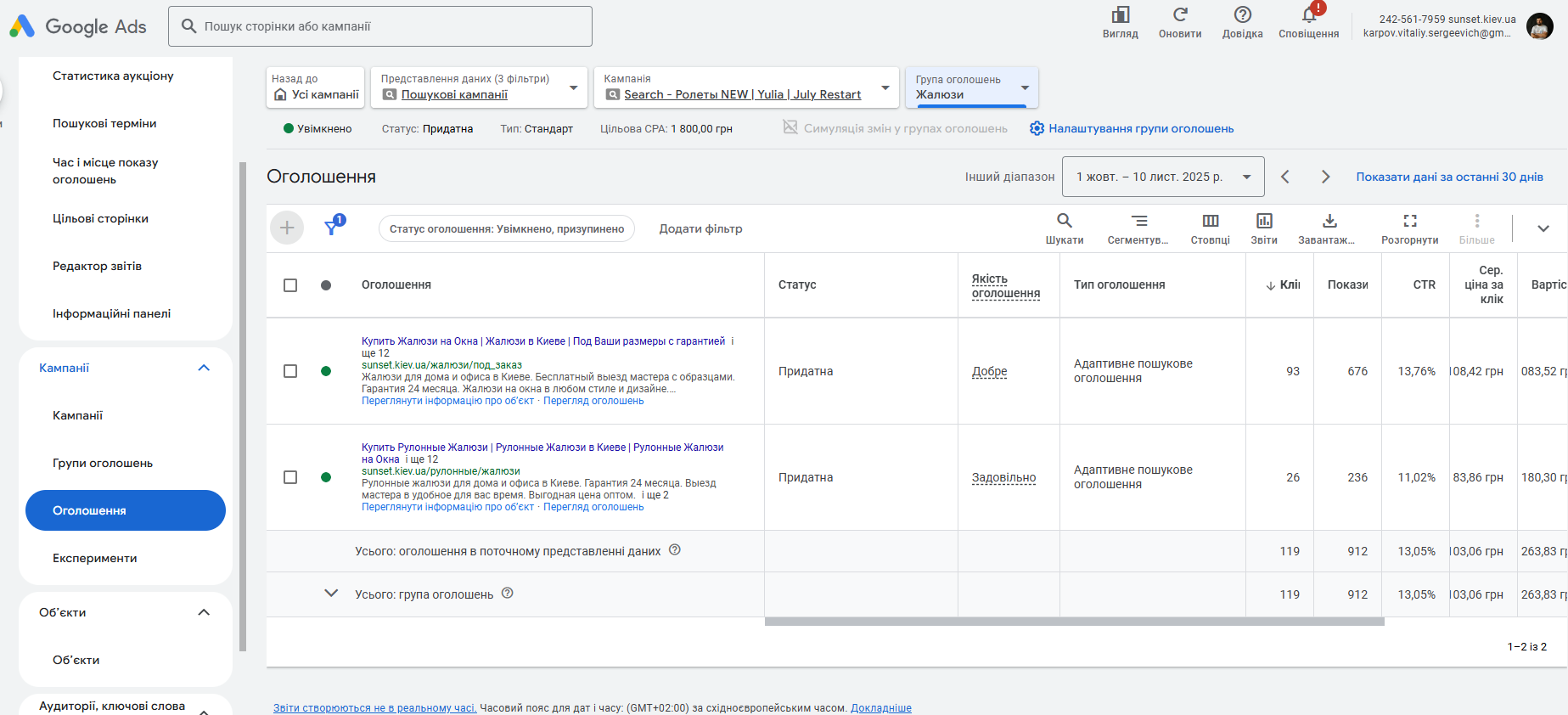Image resolution: width=1568 pixels, height=715 pixels.
Task: Click the Expand (Розгорнути) fullscreen icon
Action: click(x=1409, y=222)
